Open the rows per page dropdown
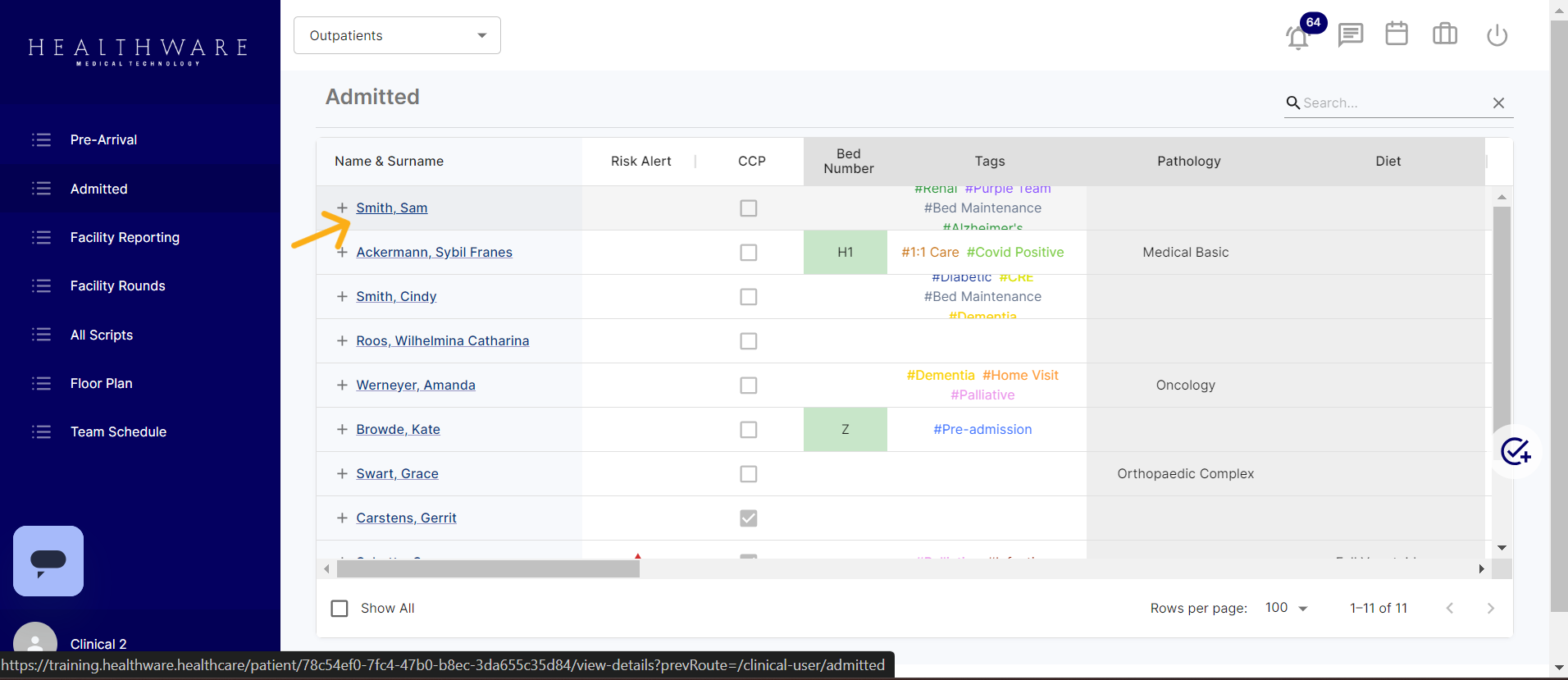 (1286, 608)
